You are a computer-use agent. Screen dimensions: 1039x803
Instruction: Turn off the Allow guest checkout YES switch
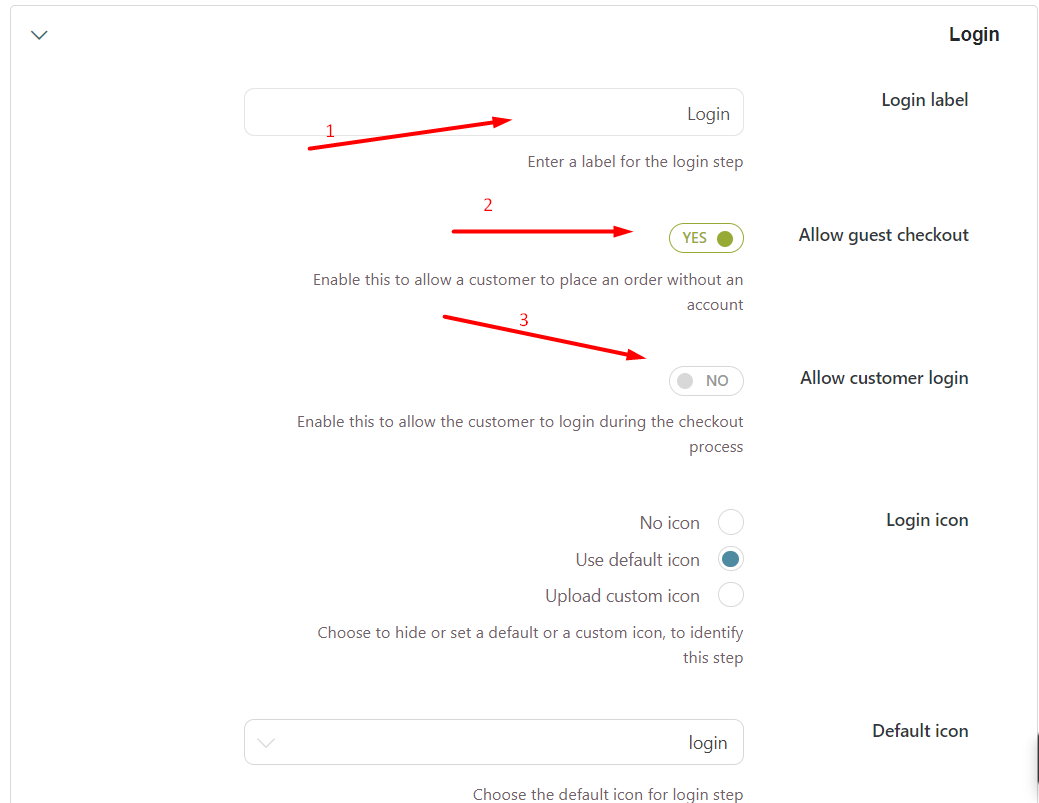706,238
